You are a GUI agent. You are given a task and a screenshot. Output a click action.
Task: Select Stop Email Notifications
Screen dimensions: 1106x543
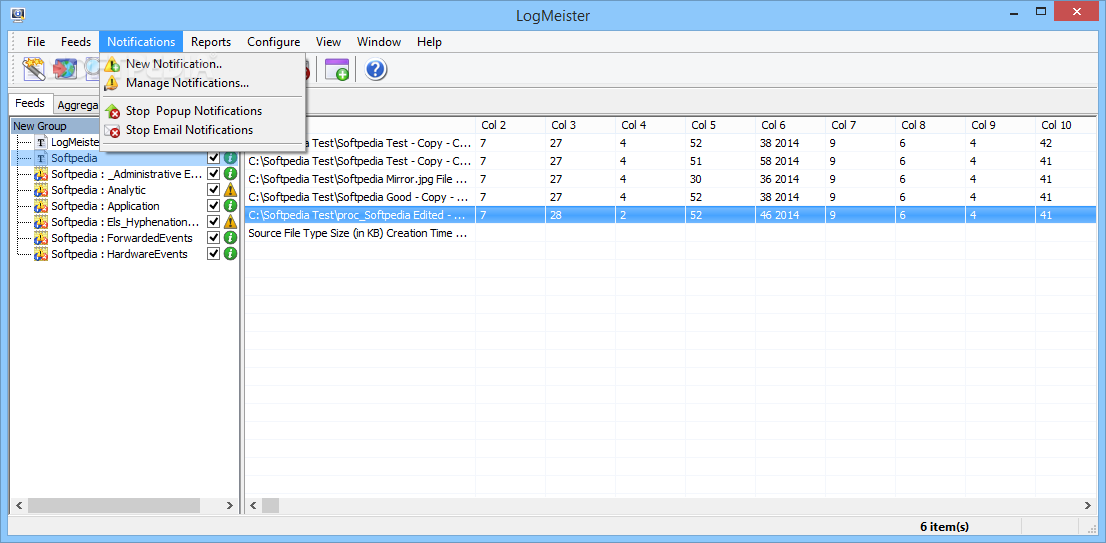click(203, 130)
